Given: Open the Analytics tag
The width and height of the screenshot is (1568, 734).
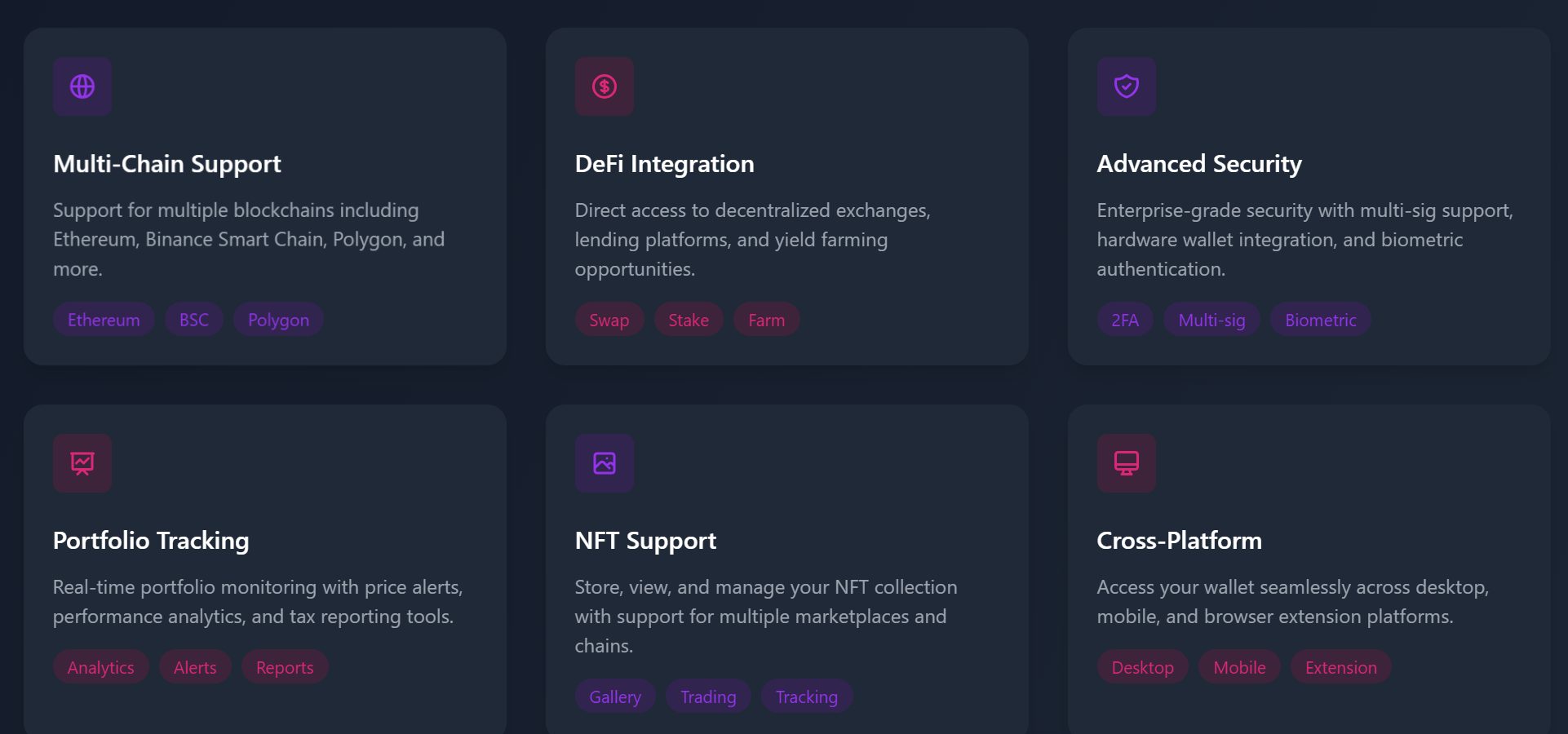Looking at the screenshot, I should 101,668.
